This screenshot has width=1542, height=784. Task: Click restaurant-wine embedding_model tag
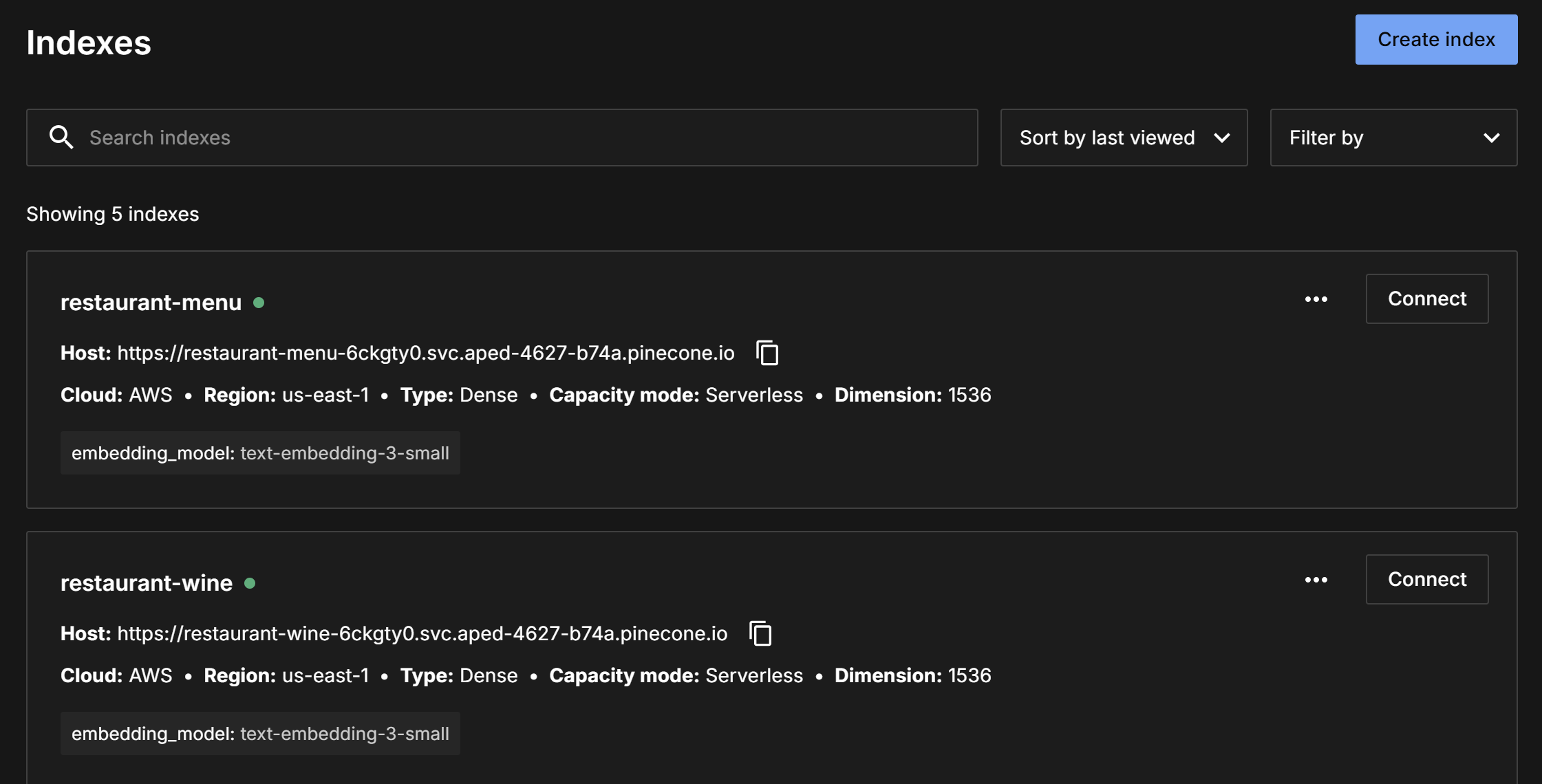pyautogui.click(x=260, y=734)
